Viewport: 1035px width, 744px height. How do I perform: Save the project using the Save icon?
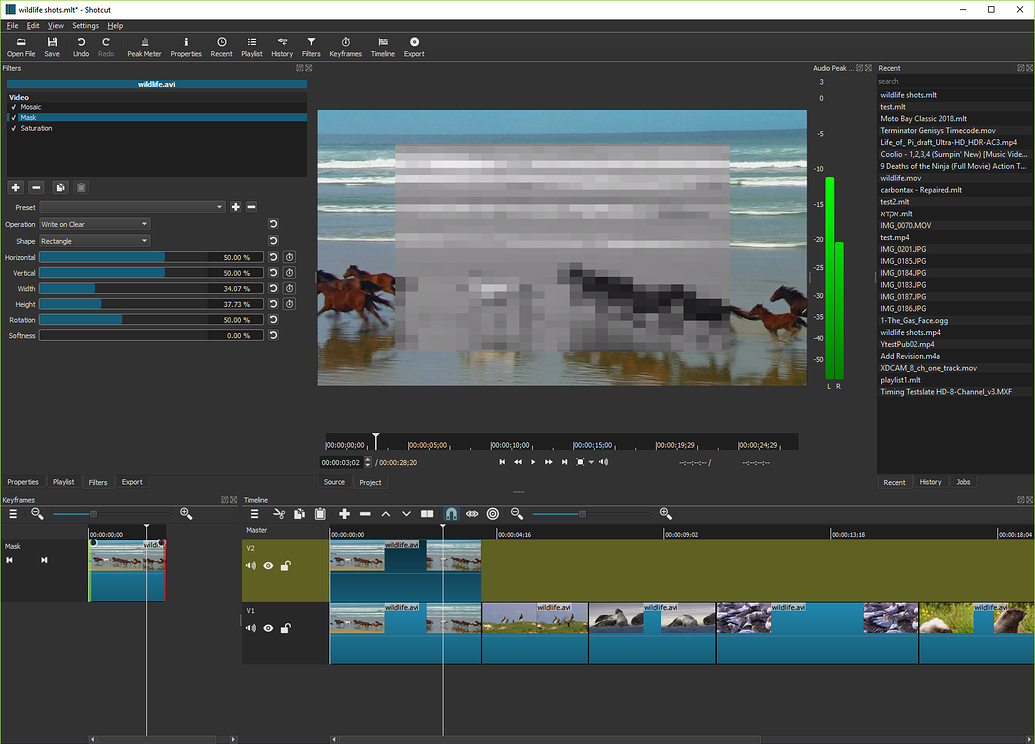pos(52,47)
